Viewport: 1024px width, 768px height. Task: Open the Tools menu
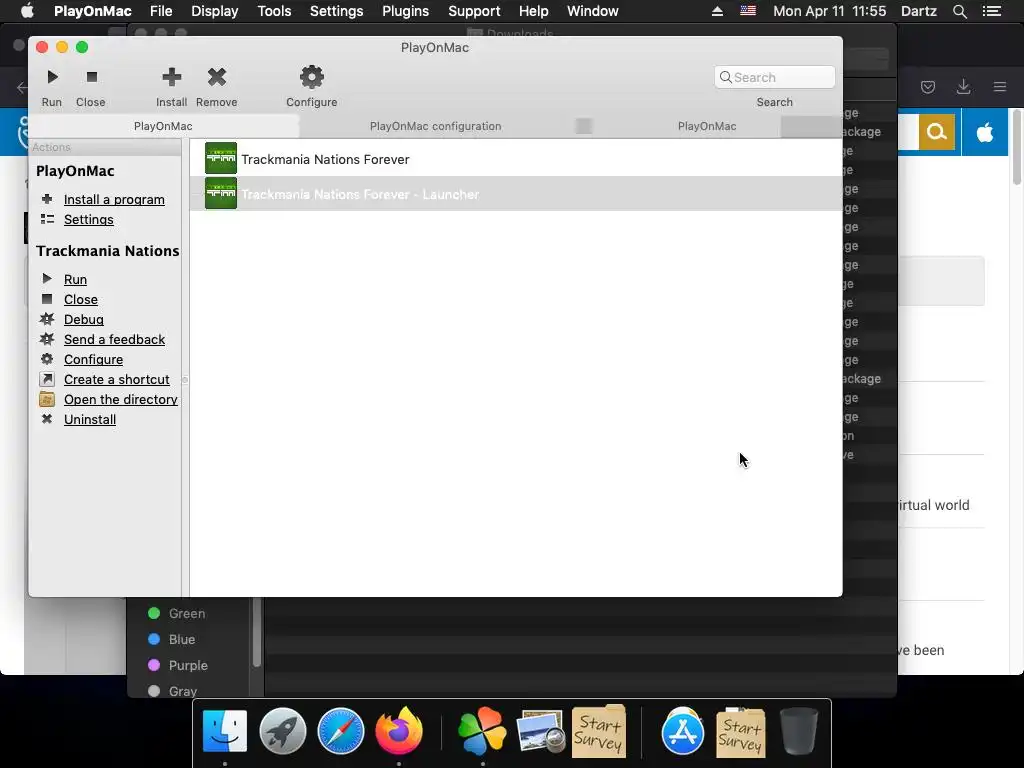274,11
